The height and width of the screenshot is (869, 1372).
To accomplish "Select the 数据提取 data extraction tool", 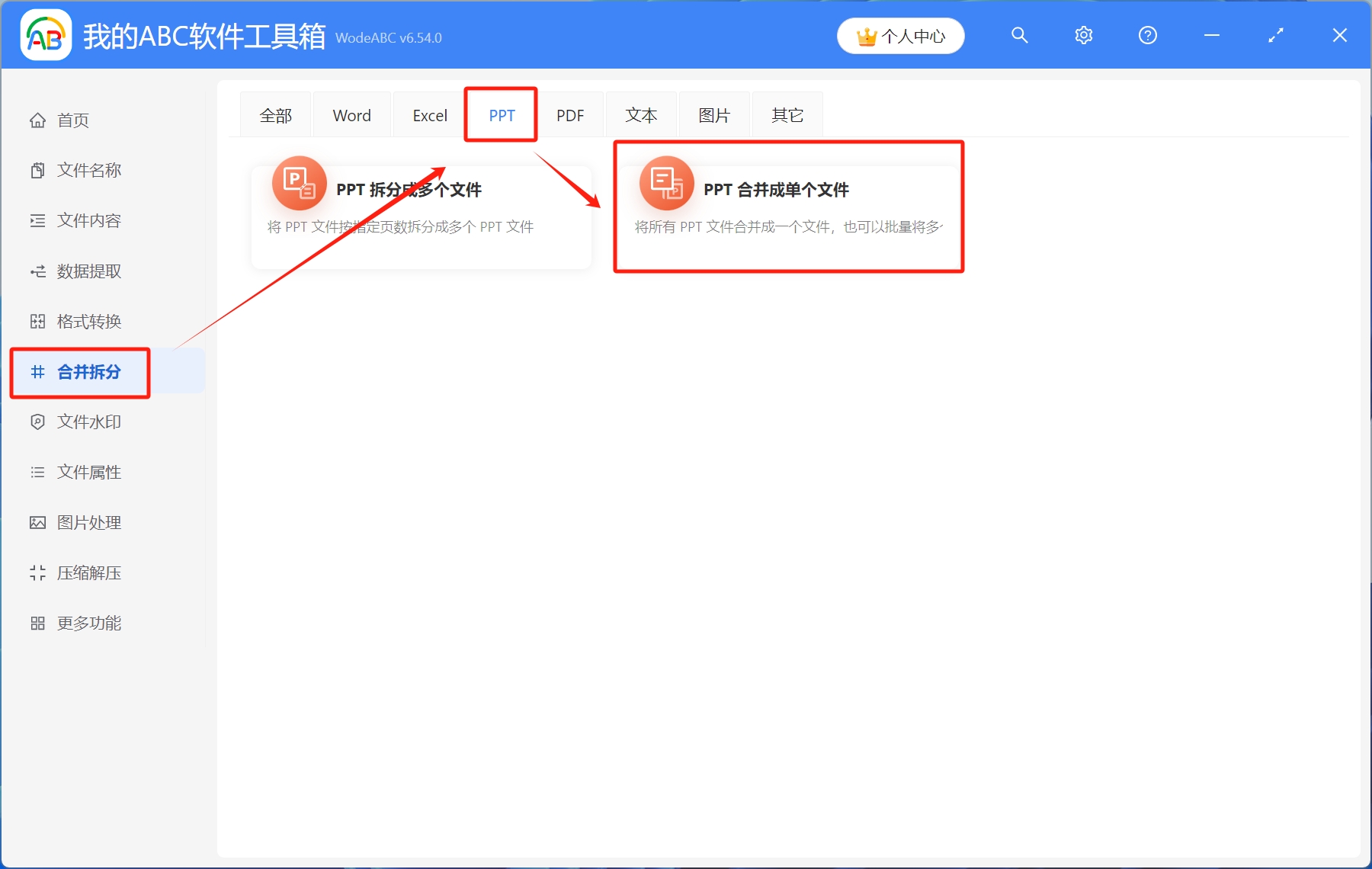I will [x=89, y=271].
